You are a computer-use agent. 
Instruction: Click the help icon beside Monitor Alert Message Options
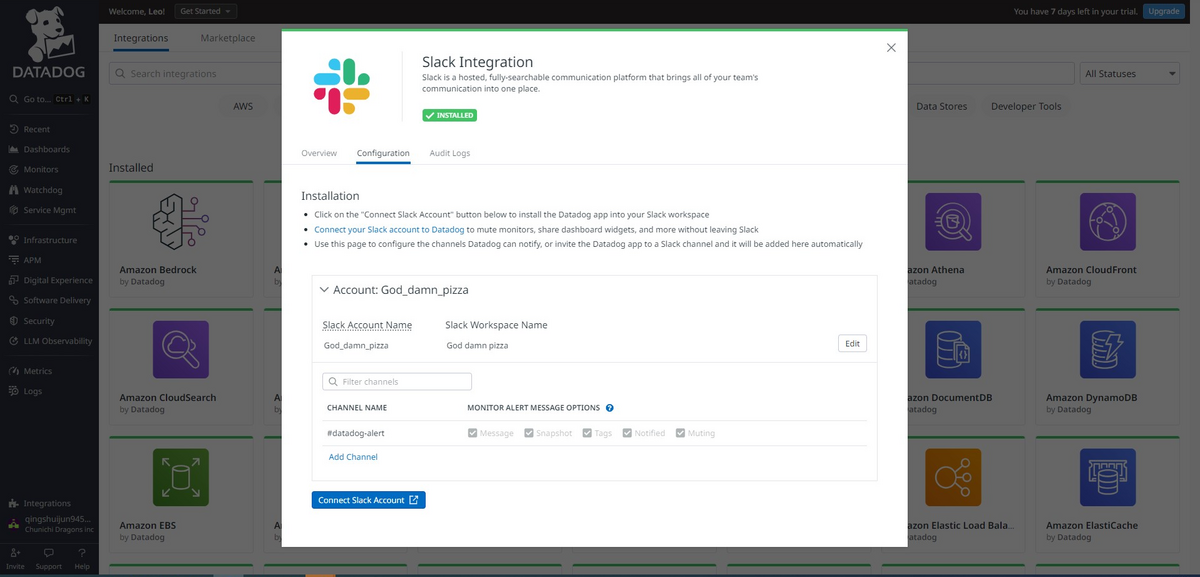coord(609,408)
